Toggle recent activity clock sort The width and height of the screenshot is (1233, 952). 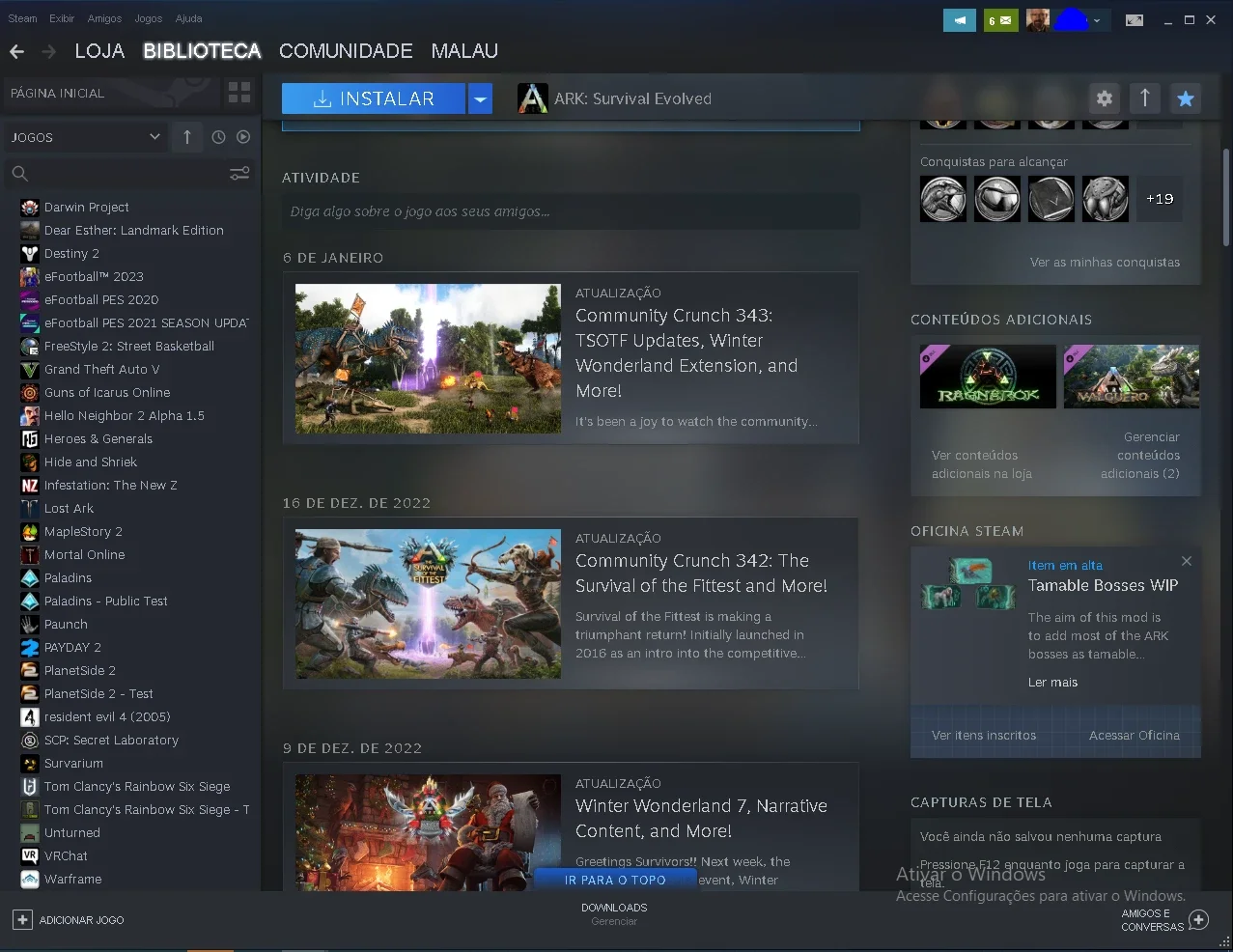click(x=218, y=137)
